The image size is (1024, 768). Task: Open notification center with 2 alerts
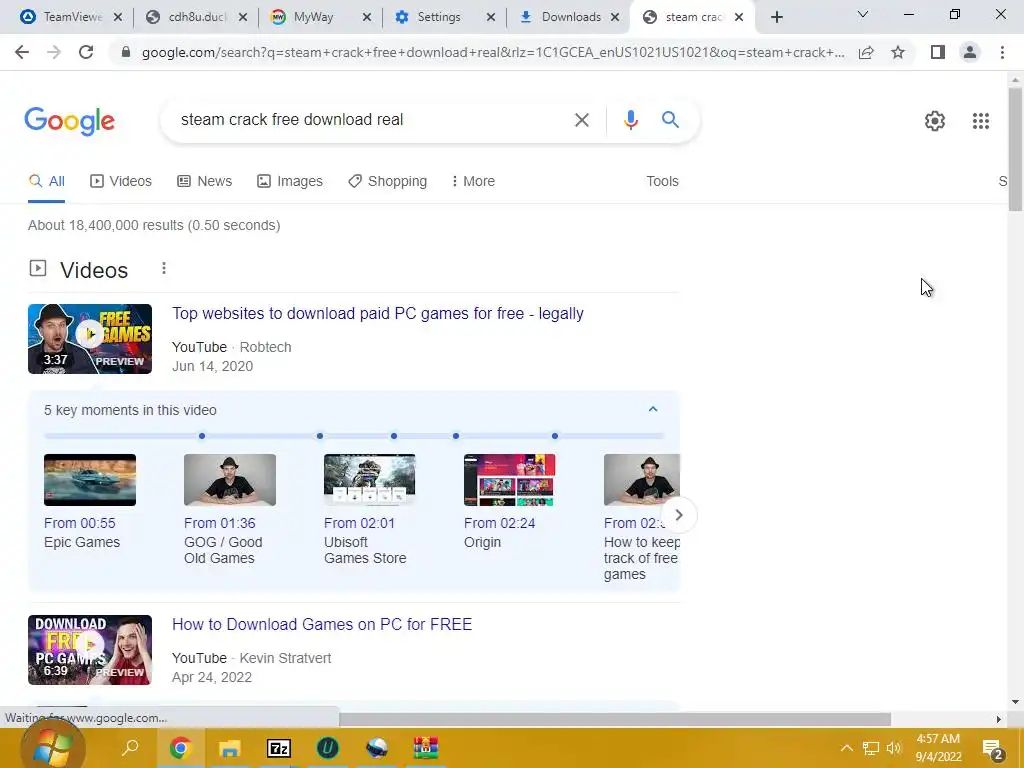(x=993, y=749)
